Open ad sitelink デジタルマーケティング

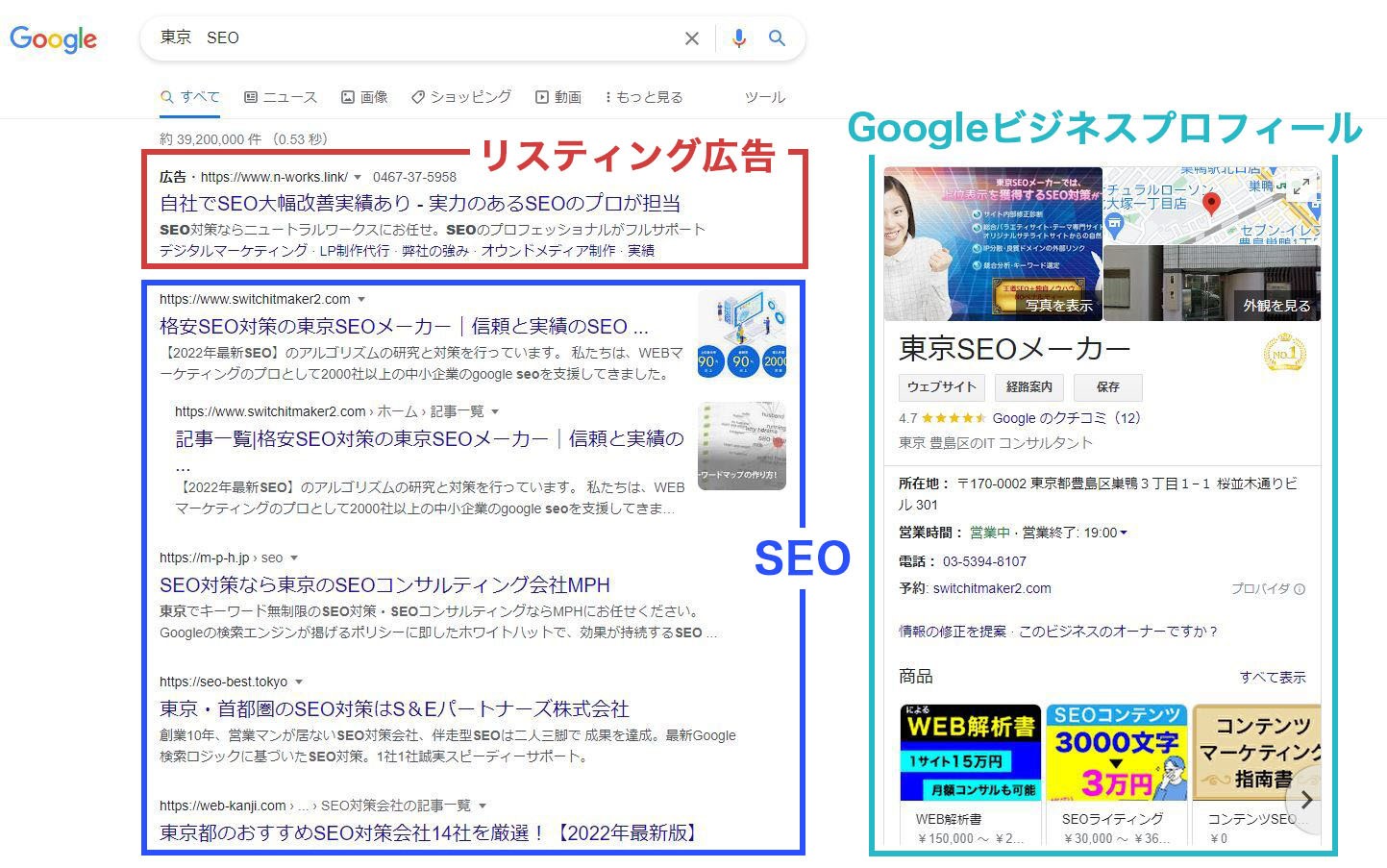point(234,251)
